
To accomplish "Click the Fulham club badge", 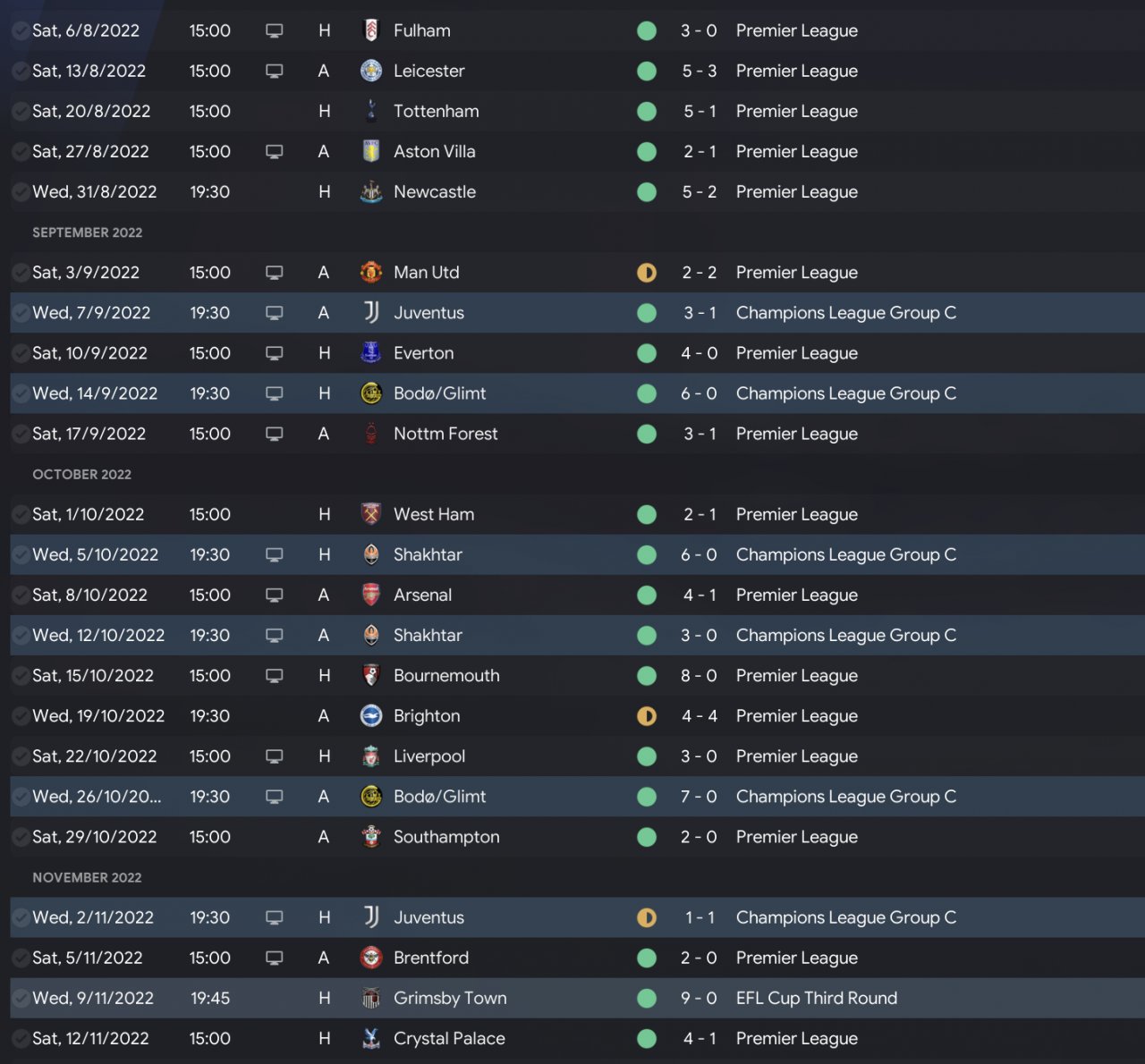I will [x=371, y=30].
